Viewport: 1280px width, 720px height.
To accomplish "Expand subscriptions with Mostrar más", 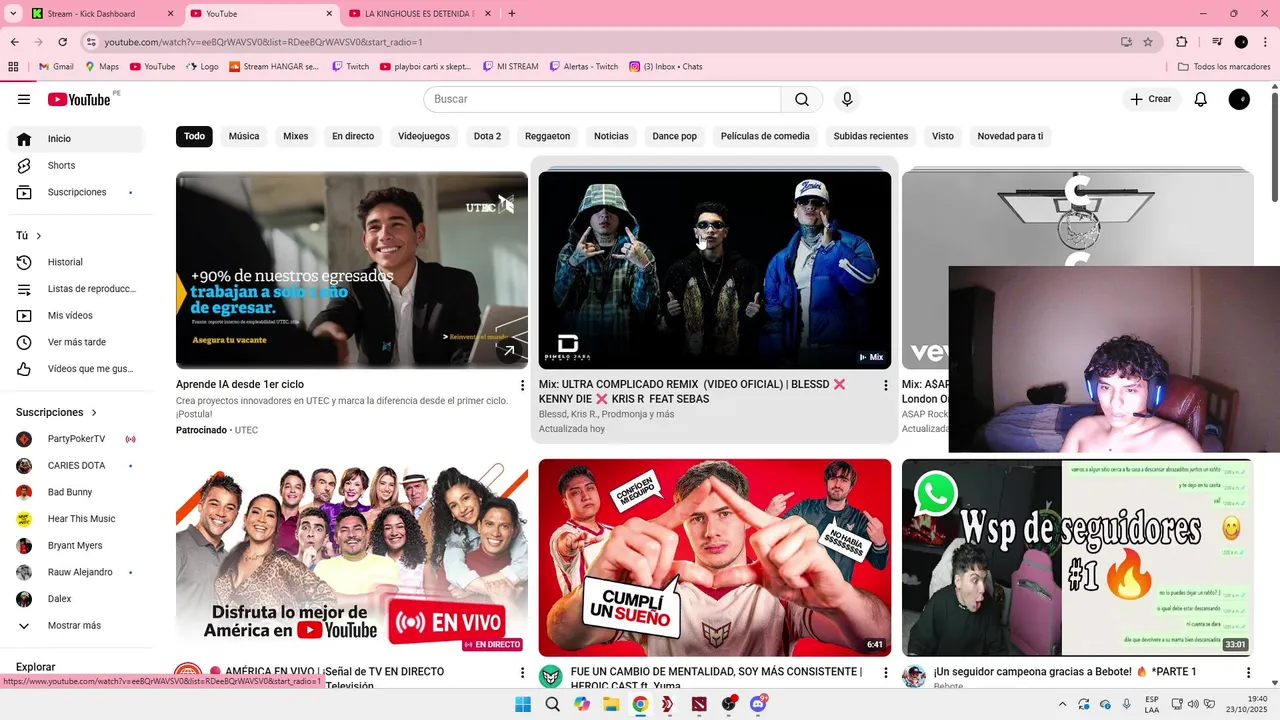I will tap(76, 626).
